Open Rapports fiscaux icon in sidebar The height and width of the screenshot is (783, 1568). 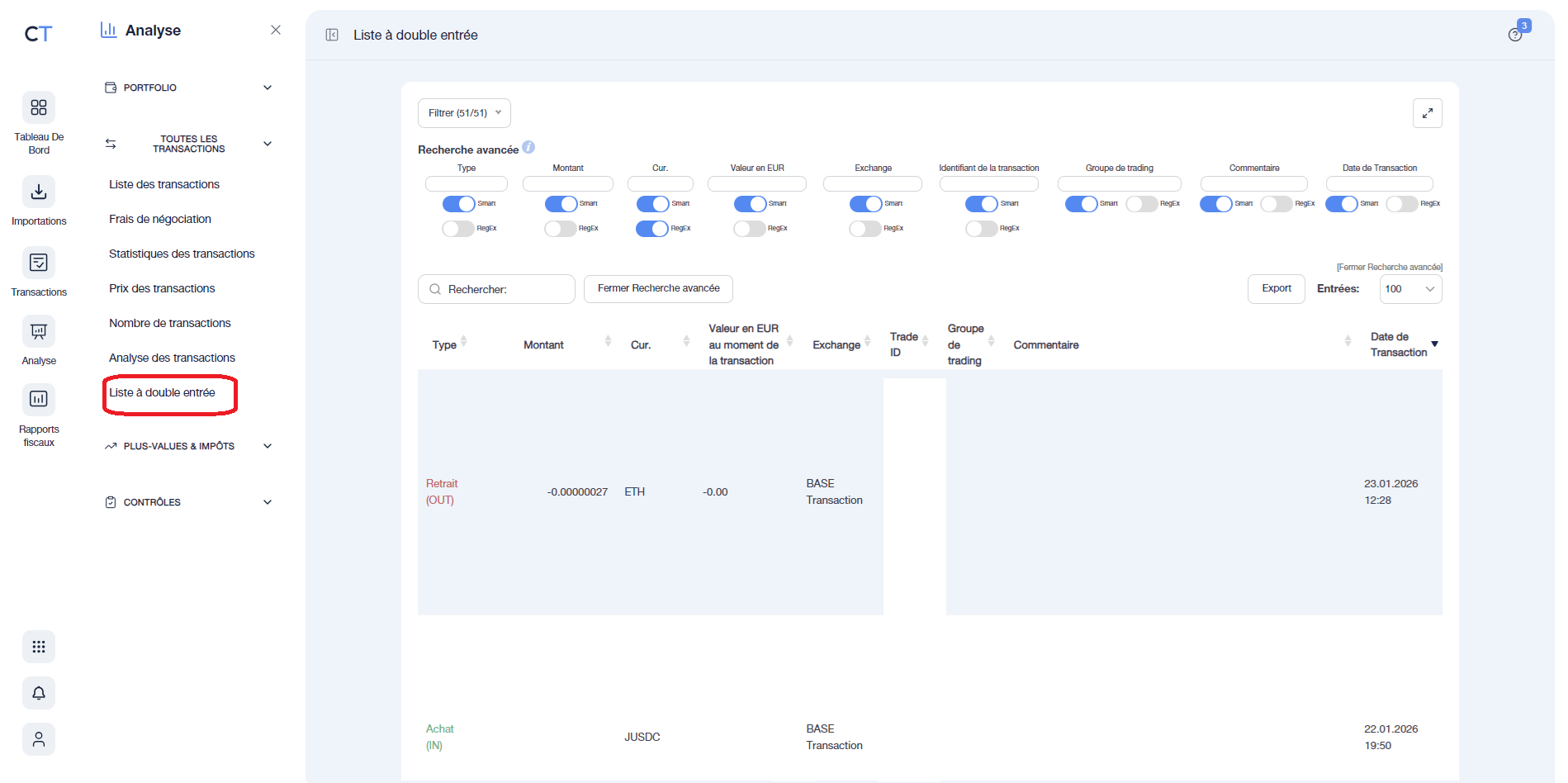point(39,400)
